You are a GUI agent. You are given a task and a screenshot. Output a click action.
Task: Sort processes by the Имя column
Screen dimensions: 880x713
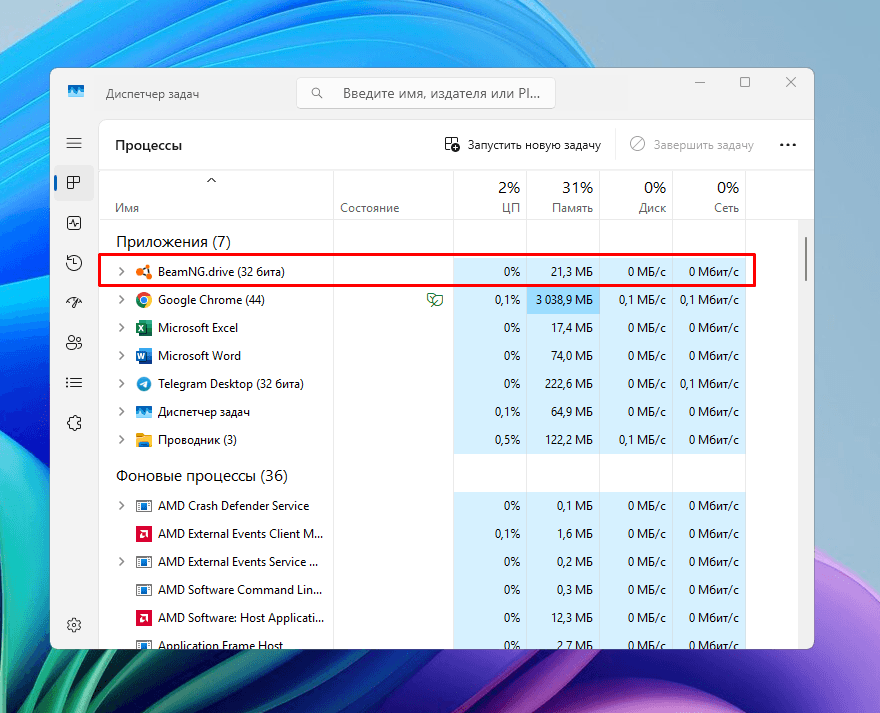point(216,195)
